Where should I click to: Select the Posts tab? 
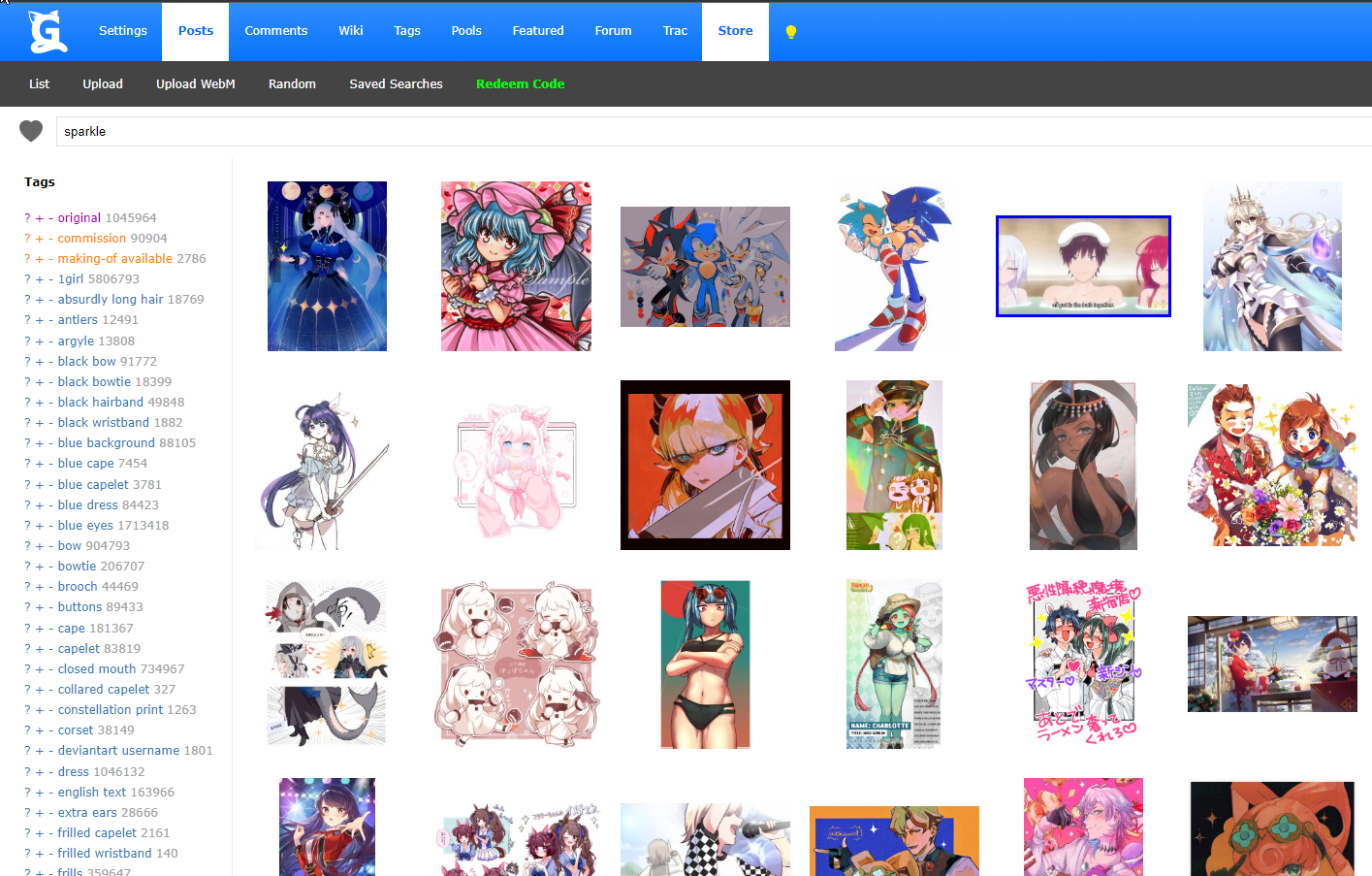pos(196,31)
